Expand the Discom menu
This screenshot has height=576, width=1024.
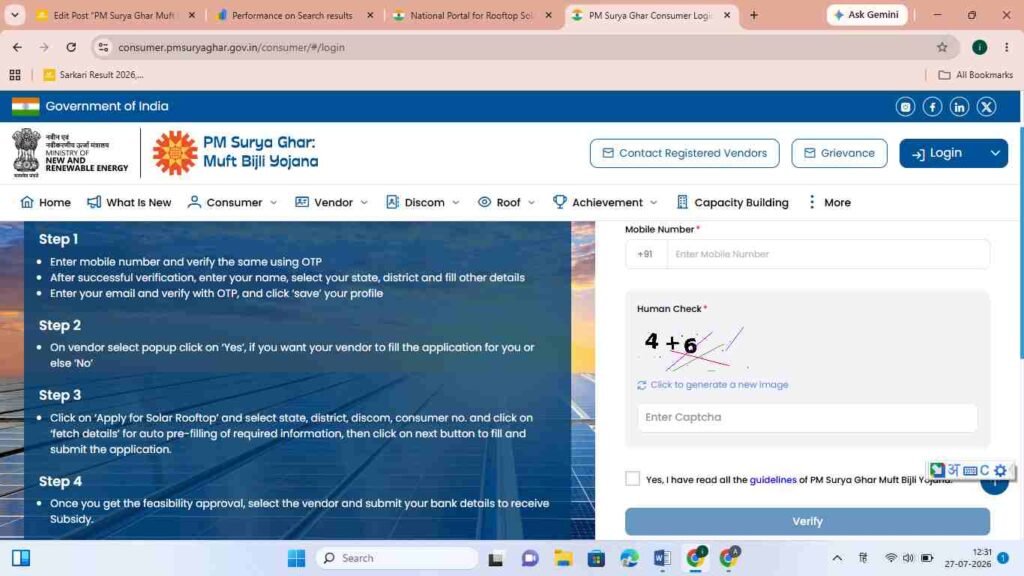tap(423, 202)
